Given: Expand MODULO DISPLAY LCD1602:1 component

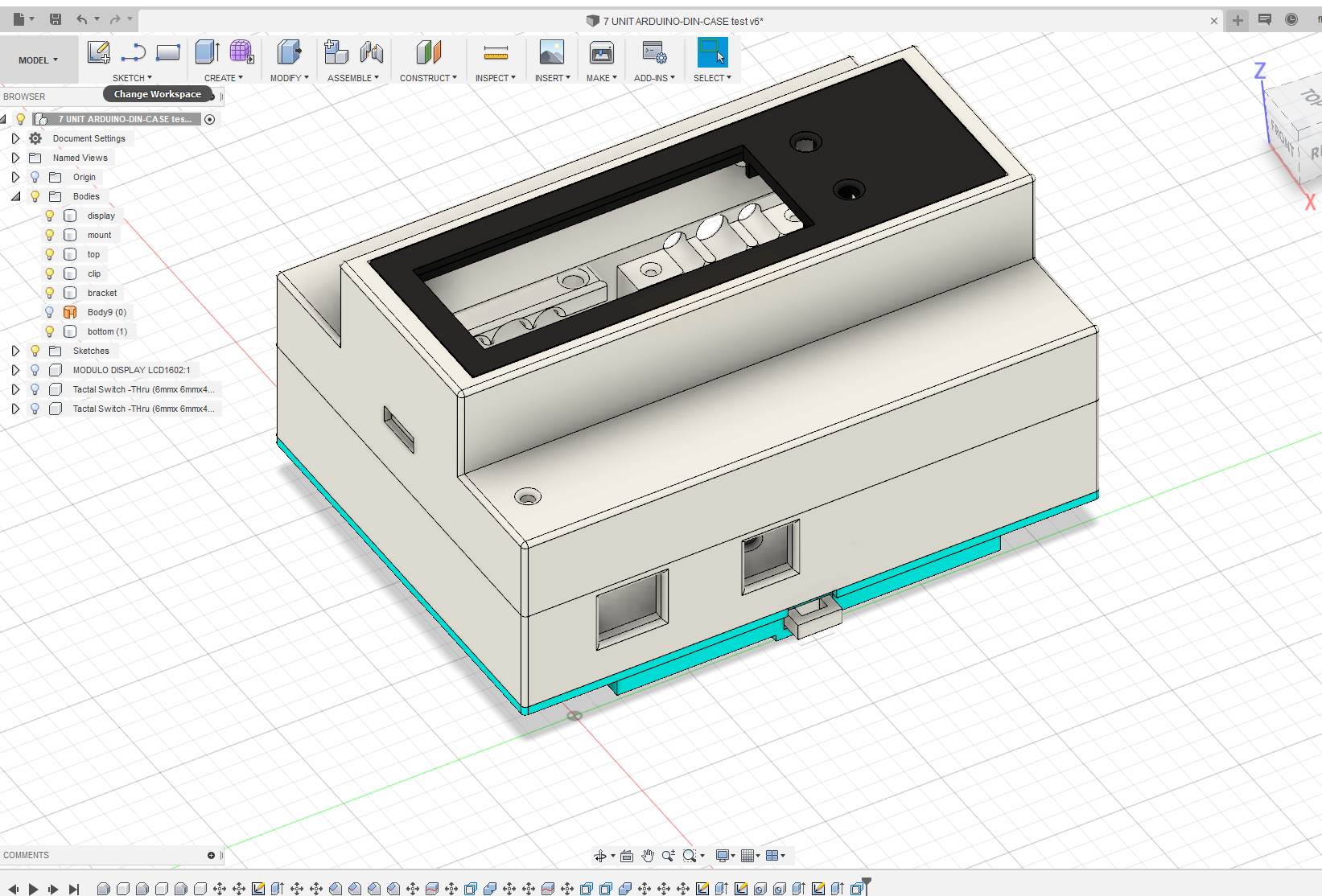Looking at the screenshot, I should point(15,370).
